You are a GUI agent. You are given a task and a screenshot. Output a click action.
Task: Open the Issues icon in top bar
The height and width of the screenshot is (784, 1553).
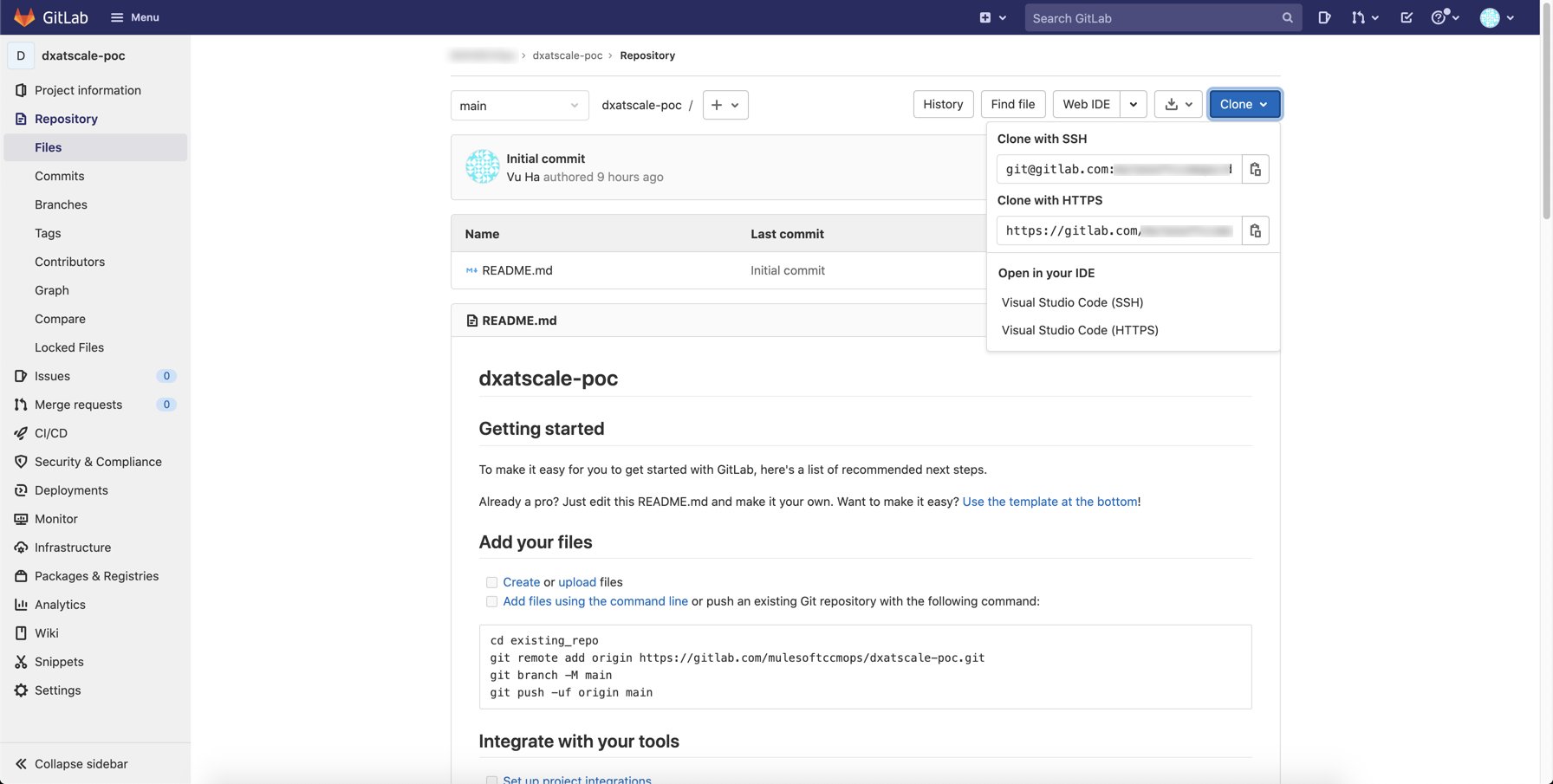coord(1324,17)
